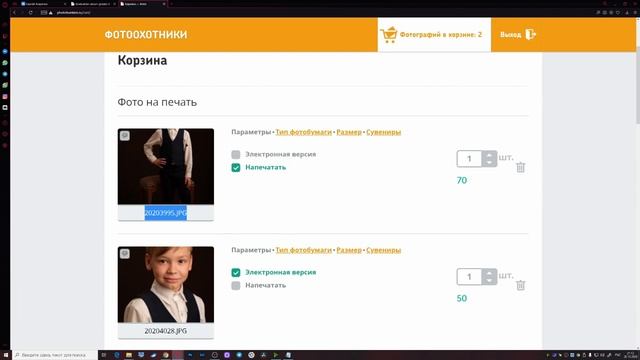Open Сувениры link for photo 20203995.JPG
640x360 pixels.
pyautogui.click(x=384, y=132)
